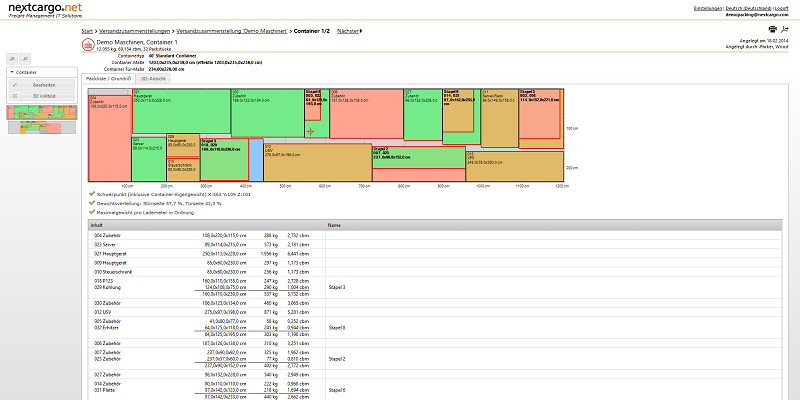Screen dimensions: 800x400
Task: Select the 009 Hauptgerät block in floor plan
Action: click(183, 145)
